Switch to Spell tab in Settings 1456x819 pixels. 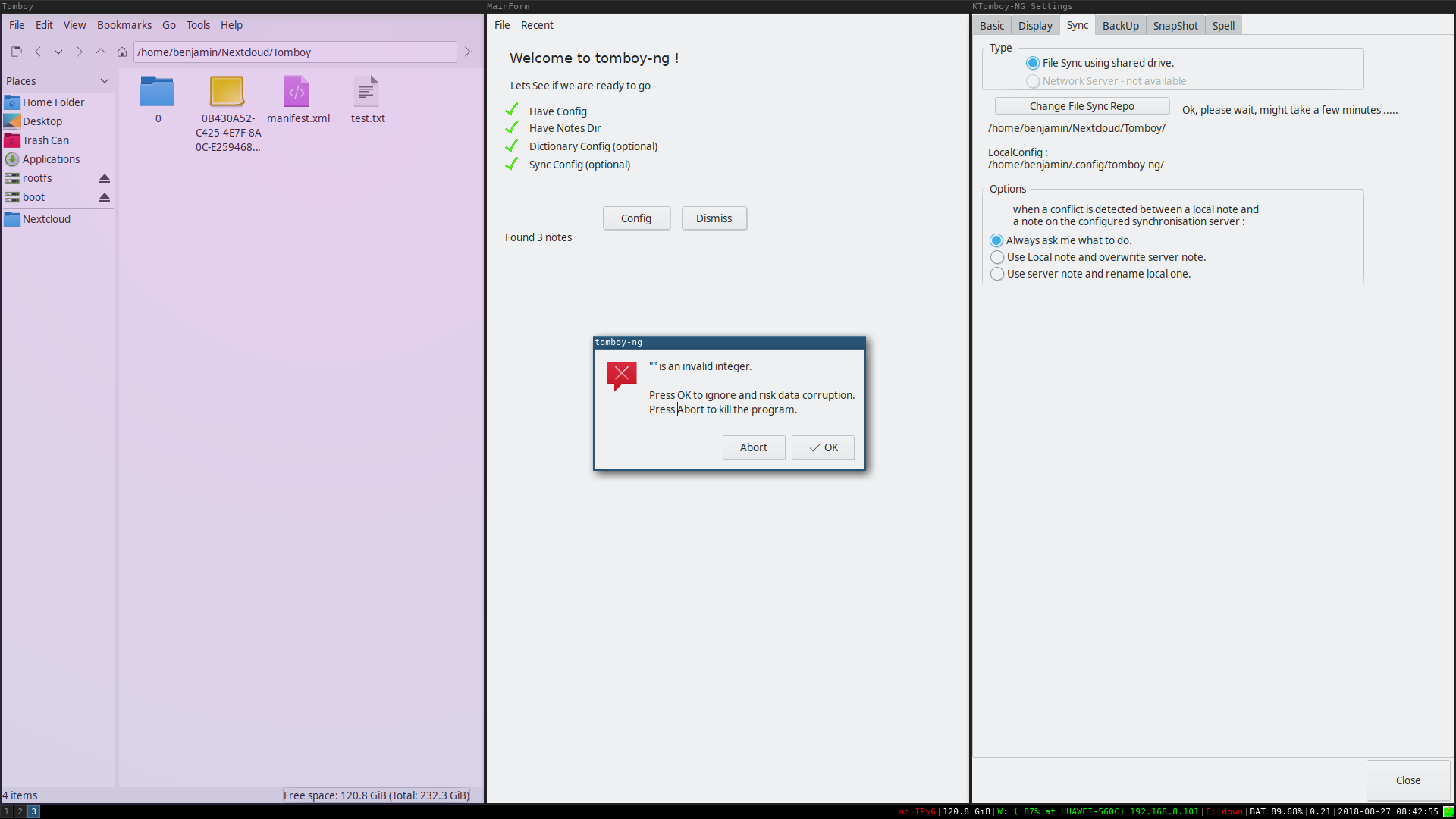point(1223,26)
